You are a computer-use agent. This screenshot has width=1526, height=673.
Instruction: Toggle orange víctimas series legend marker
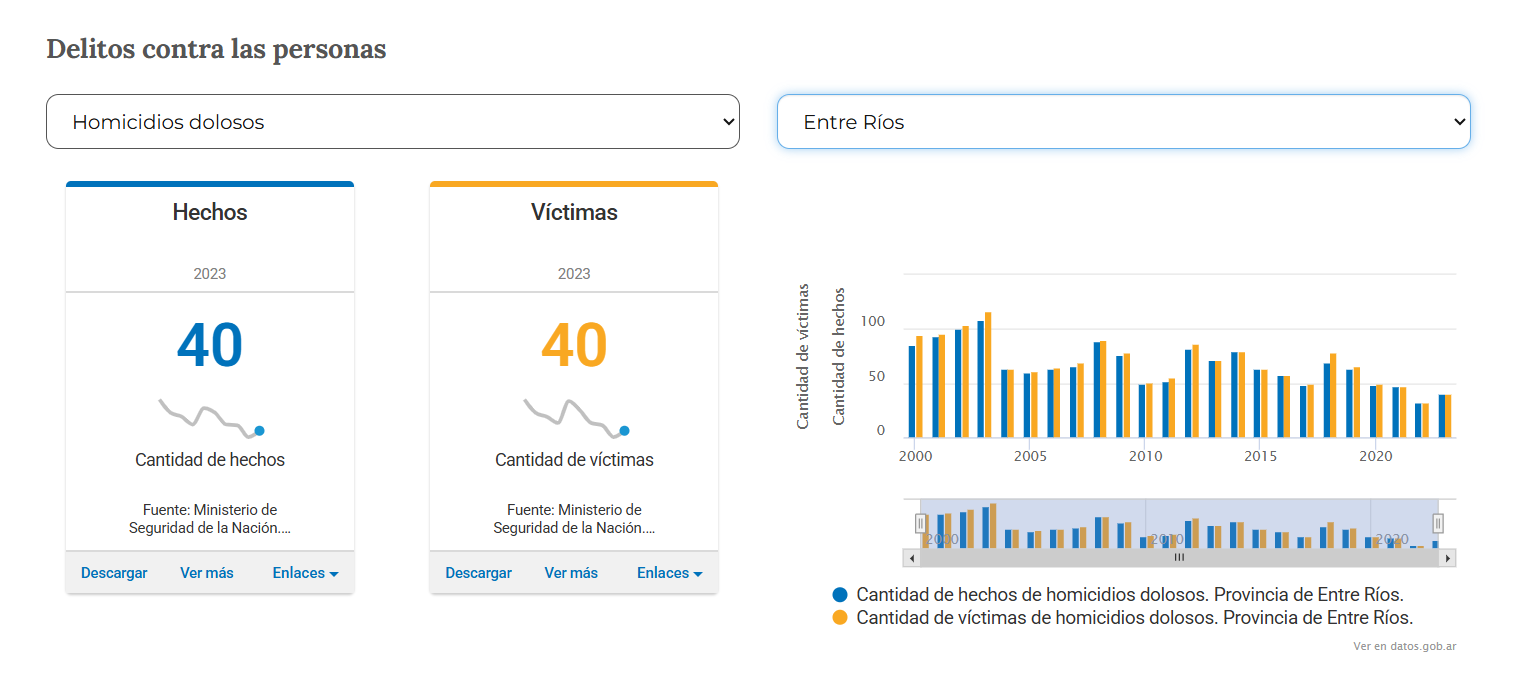pos(840,618)
